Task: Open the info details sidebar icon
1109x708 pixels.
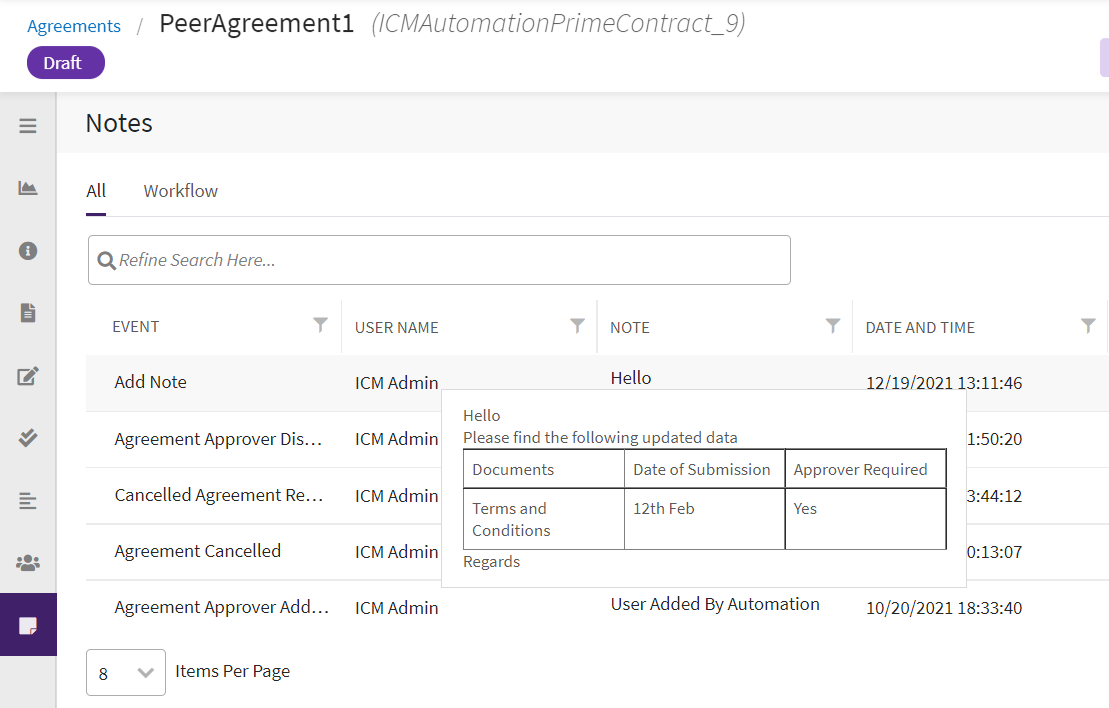Action: tap(28, 251)
